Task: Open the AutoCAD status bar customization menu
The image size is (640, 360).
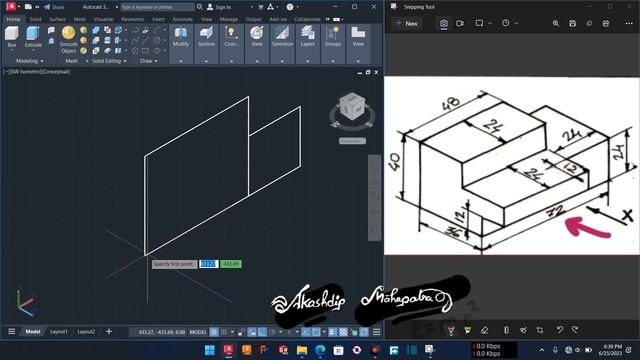Action: (376, 332)
